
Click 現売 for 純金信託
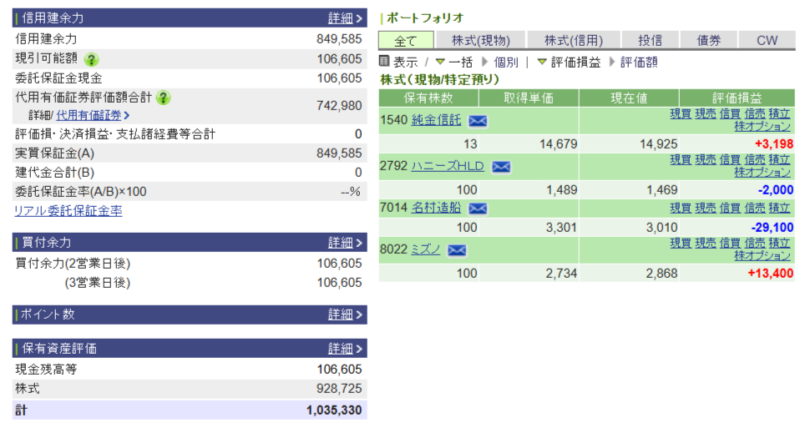point(706,114)
